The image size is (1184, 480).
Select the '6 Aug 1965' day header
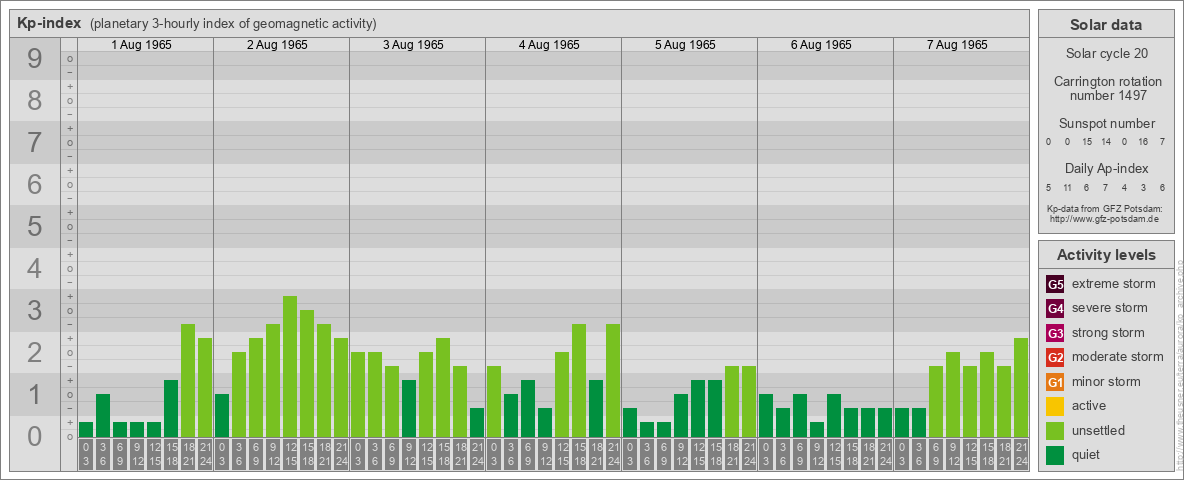tap(821, 45)
